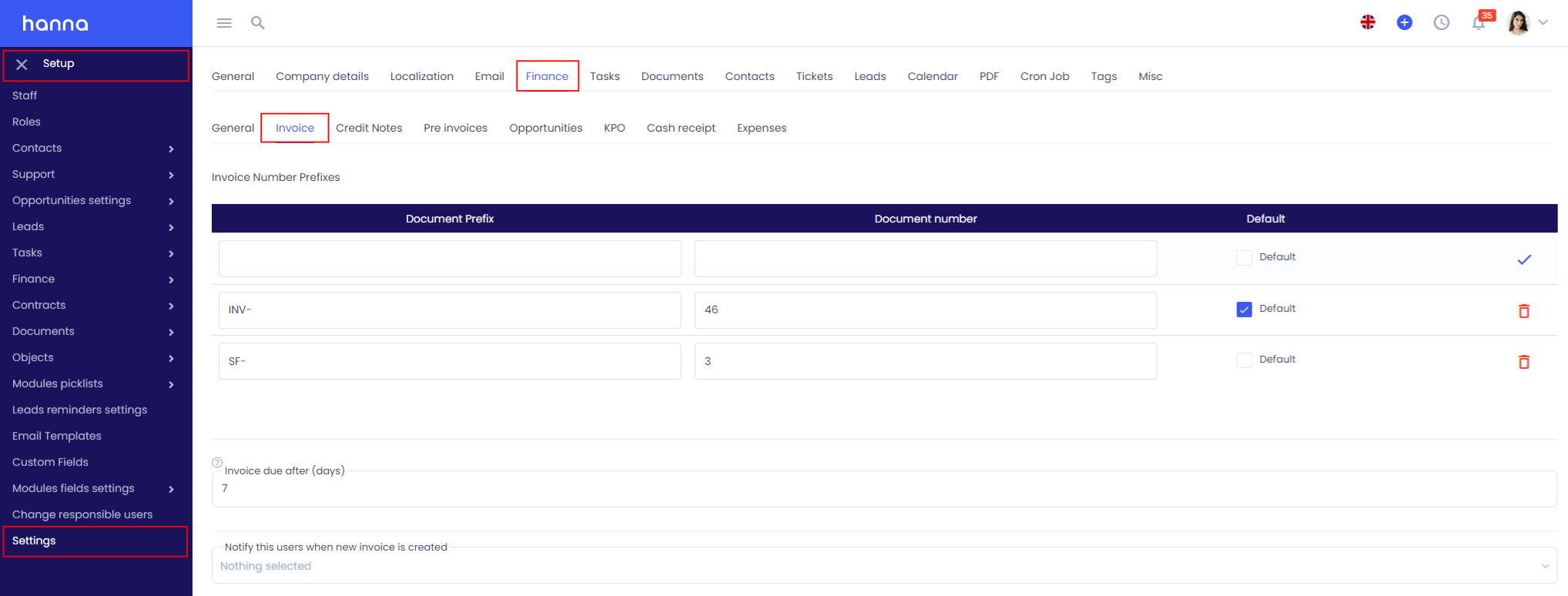Viewport: 1568px width, 596px height.
Task: Close Setup with the X icon
Action: click(22, 65)
